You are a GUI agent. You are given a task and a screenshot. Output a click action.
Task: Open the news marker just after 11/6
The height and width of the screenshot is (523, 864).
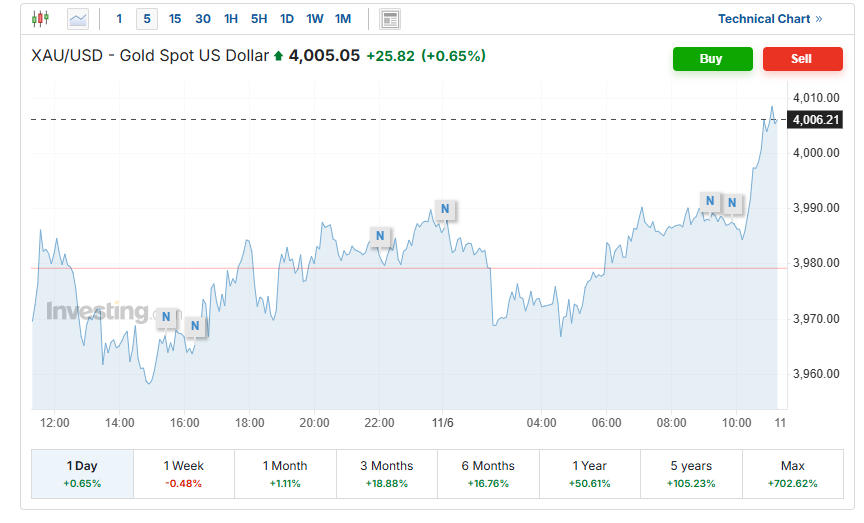pos(445,210)
